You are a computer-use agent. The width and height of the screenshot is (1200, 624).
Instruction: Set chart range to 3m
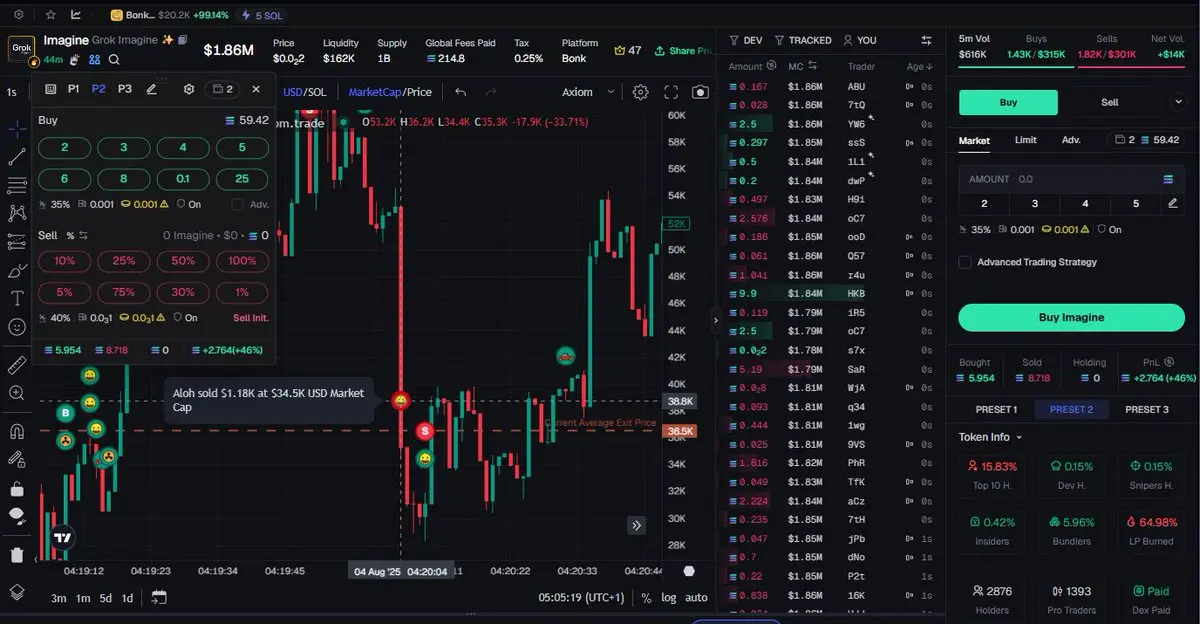coord(59,598)
